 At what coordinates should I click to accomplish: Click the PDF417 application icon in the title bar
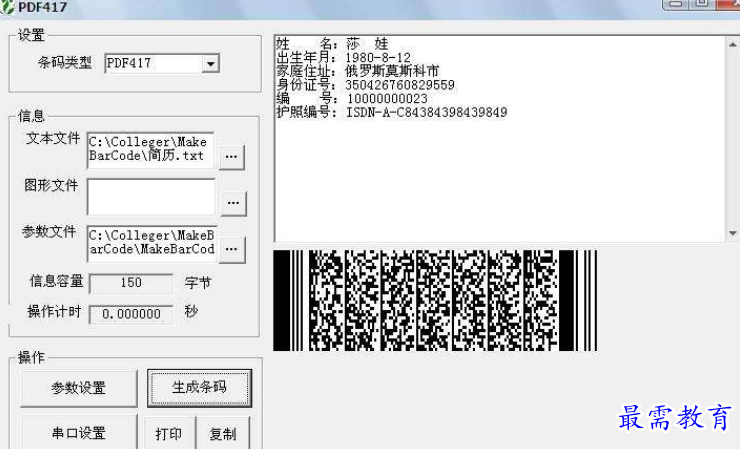(x=7, y=7)
